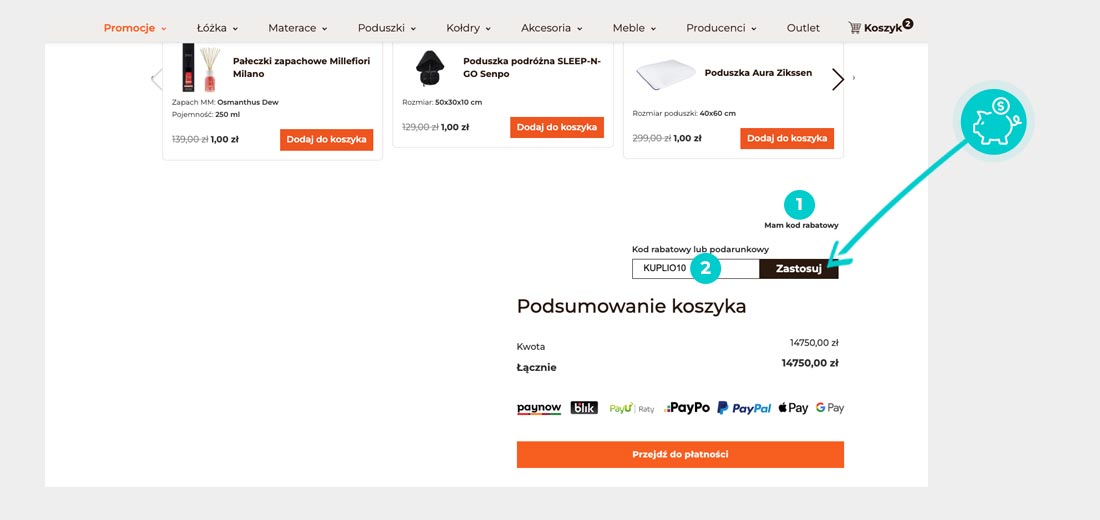The image size is (1100, 520).
Task: Expand the Promocje dropdown menu
Action: pyautogui.click(x=135, y=28)
